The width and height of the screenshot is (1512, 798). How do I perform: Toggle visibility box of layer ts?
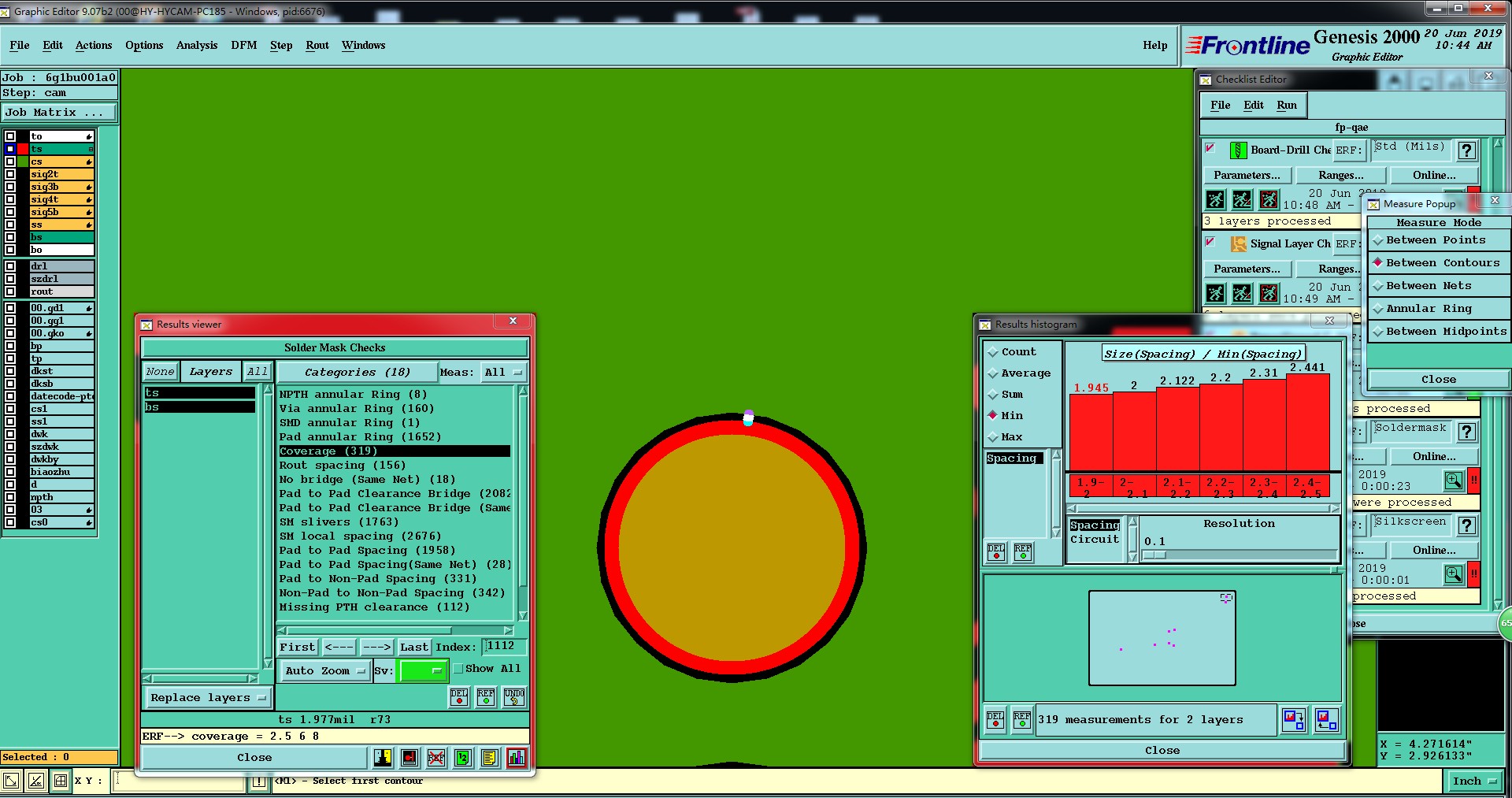pyautogui.click(x=10, y=149)
